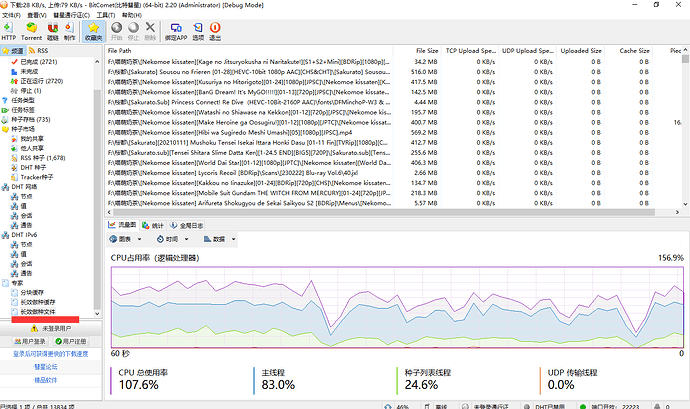This screenshot has height=409, width=690.
Task: Click the delete (删除) X toolbar button
Action: click(150, 31)
